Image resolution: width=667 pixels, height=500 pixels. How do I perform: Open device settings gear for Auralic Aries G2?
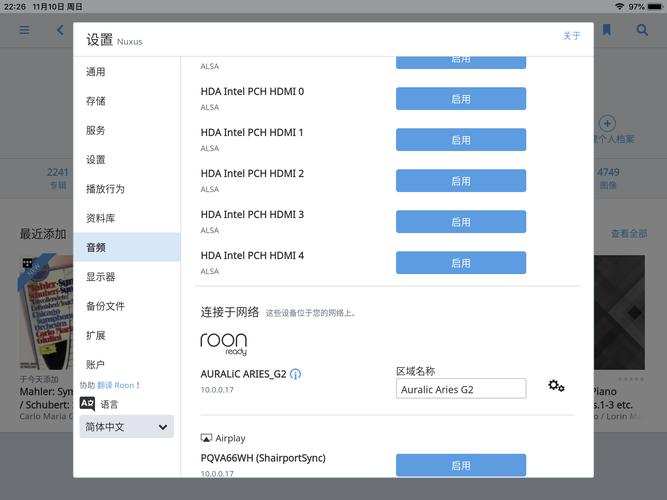[556, 386]
